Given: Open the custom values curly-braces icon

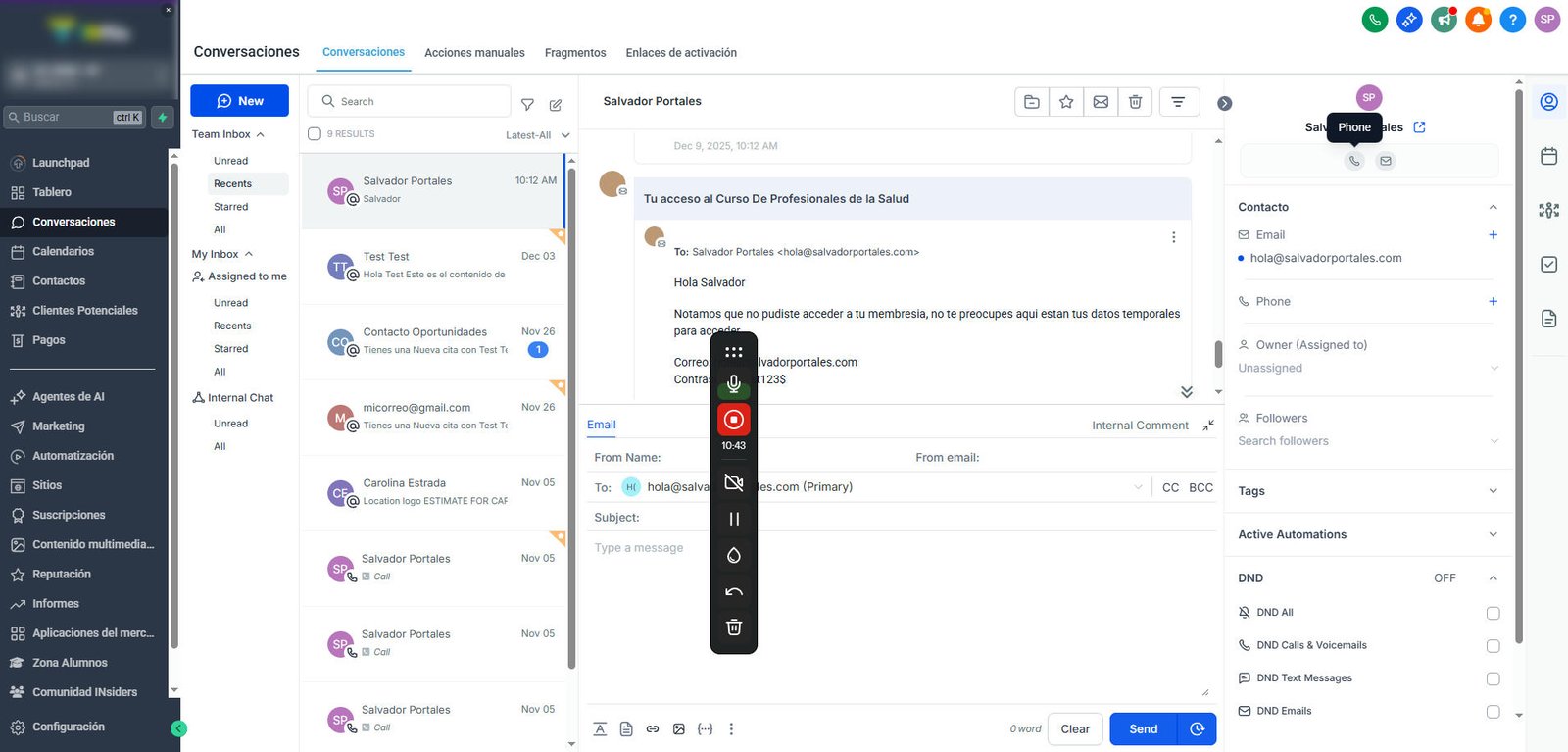Looking at the screenshot, I should [x=706, y=728].
